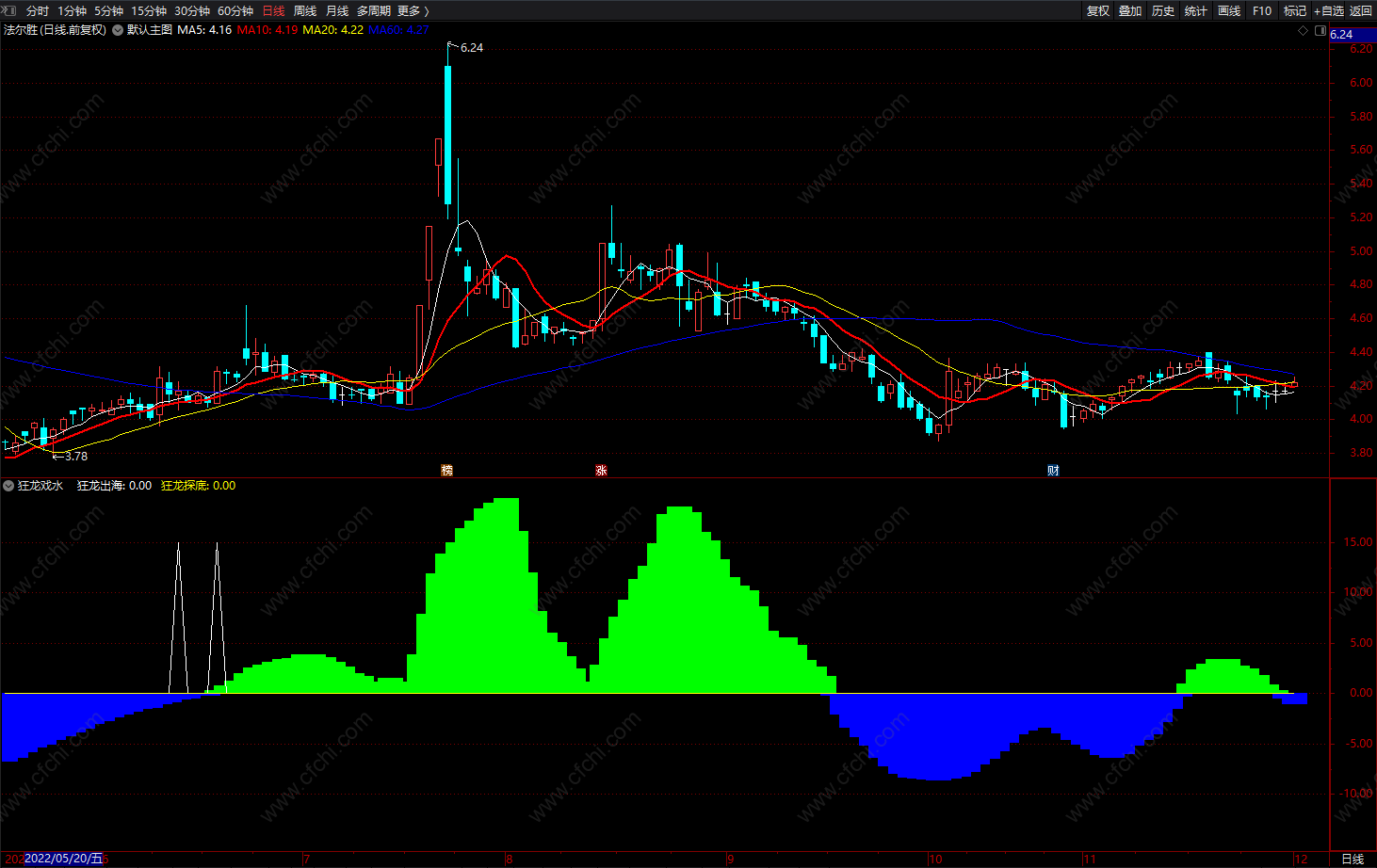Toggle the right side panel icon
This screenshot has width=1377, height=868.
(1320, 30)
